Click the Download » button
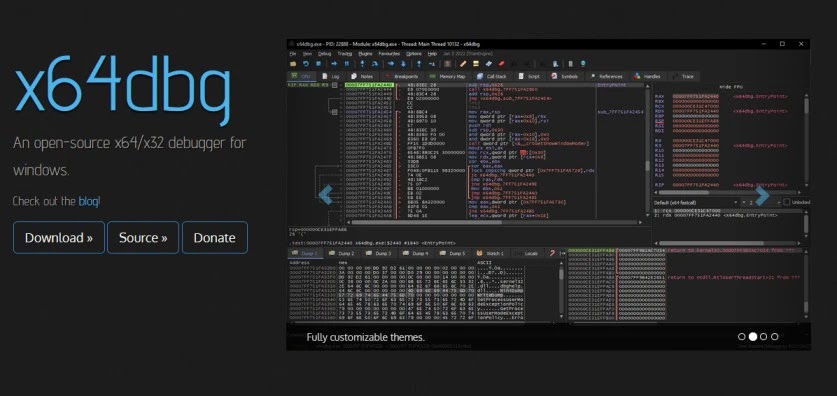This screenshot has height=396, width=837. (59, 237)
